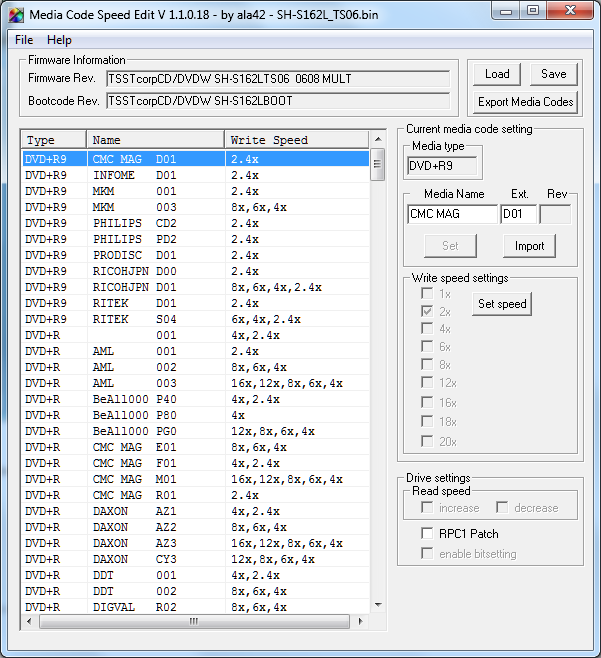Toggle the 8x write speed checkbox

tap(427, 365)
